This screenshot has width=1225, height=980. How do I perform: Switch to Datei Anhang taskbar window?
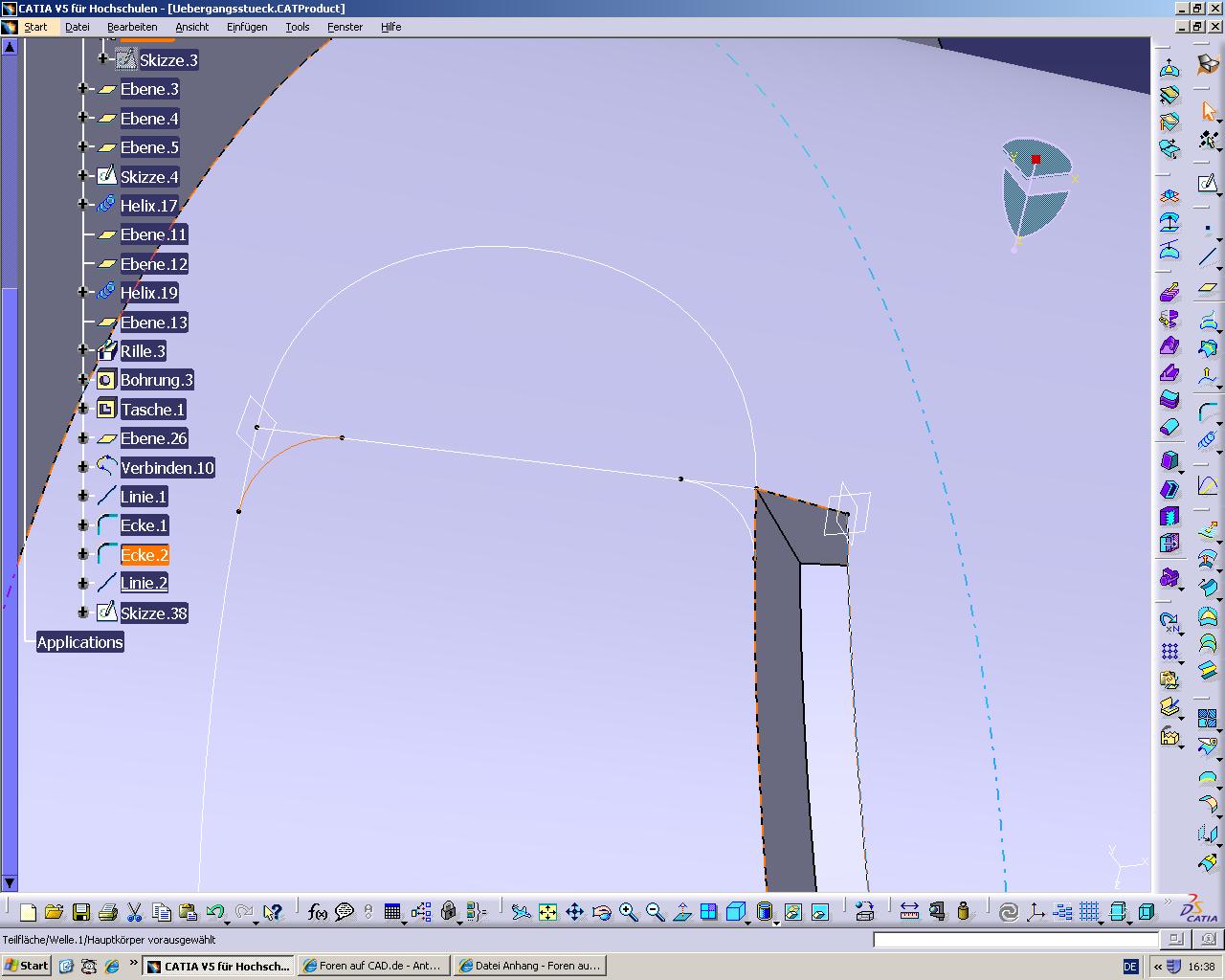(x=529, y=966)
